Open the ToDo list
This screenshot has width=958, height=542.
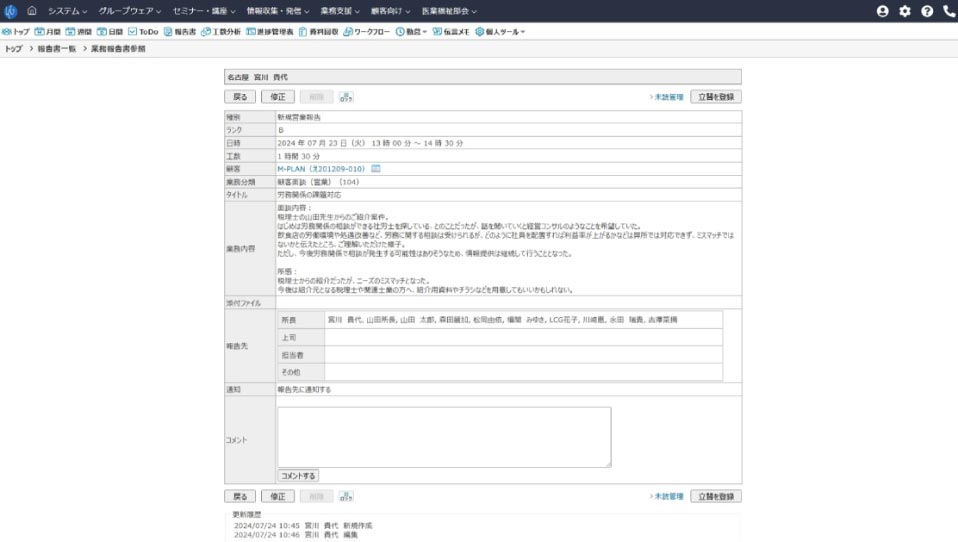point(143,32)
